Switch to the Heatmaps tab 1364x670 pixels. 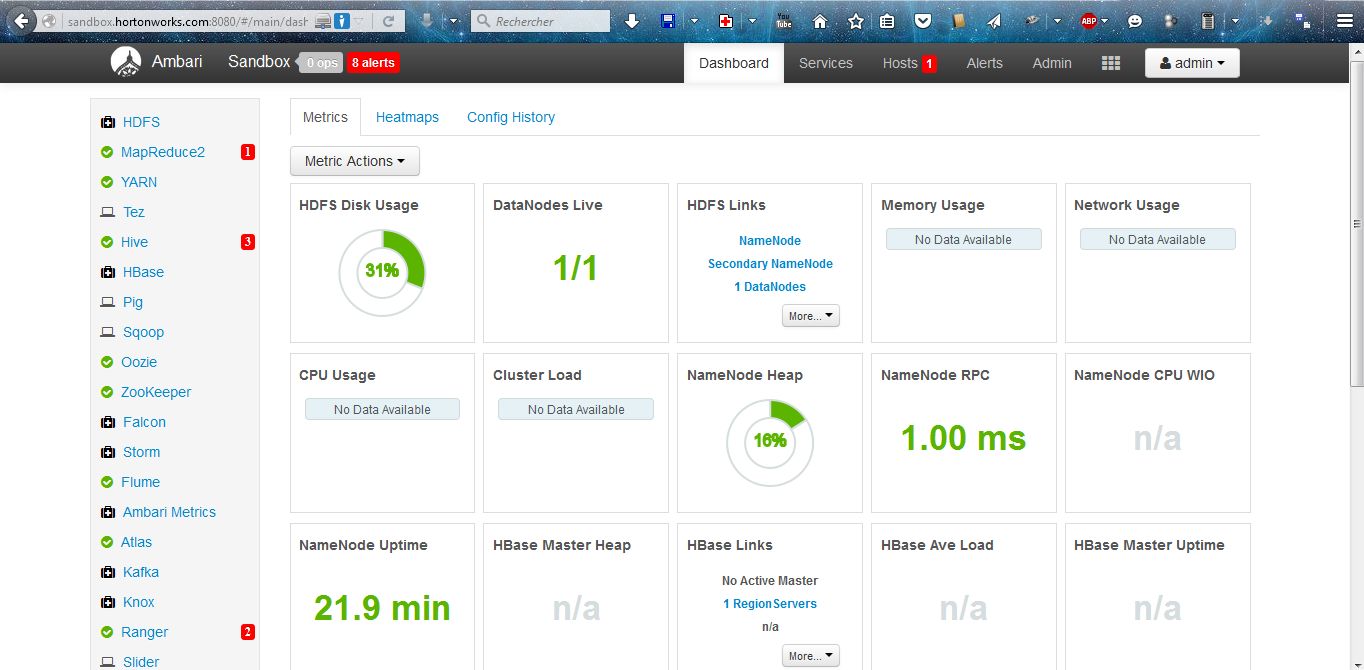(407, 117)
